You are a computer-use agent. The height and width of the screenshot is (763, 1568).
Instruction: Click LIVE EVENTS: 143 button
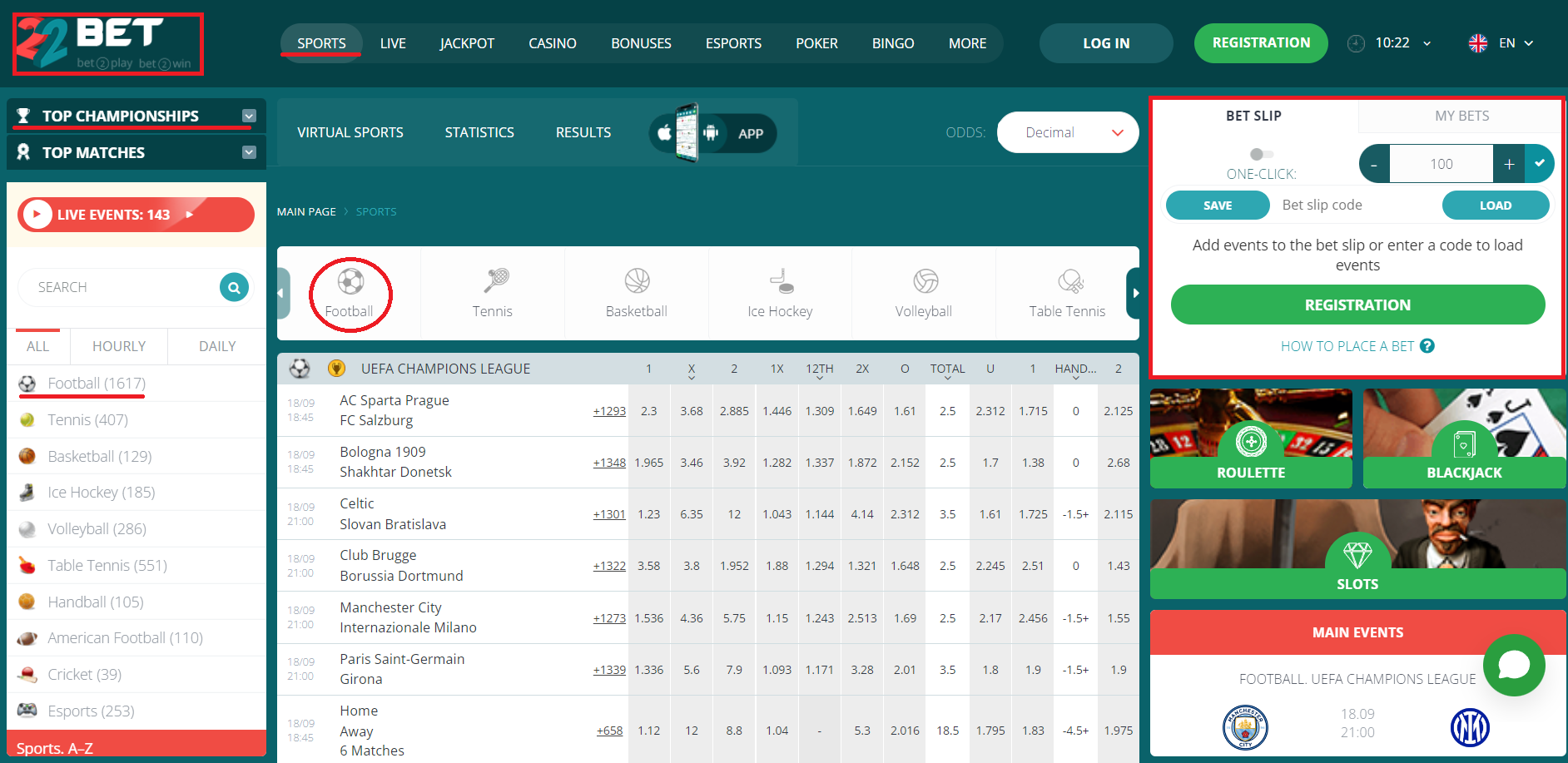pos(136,215)
